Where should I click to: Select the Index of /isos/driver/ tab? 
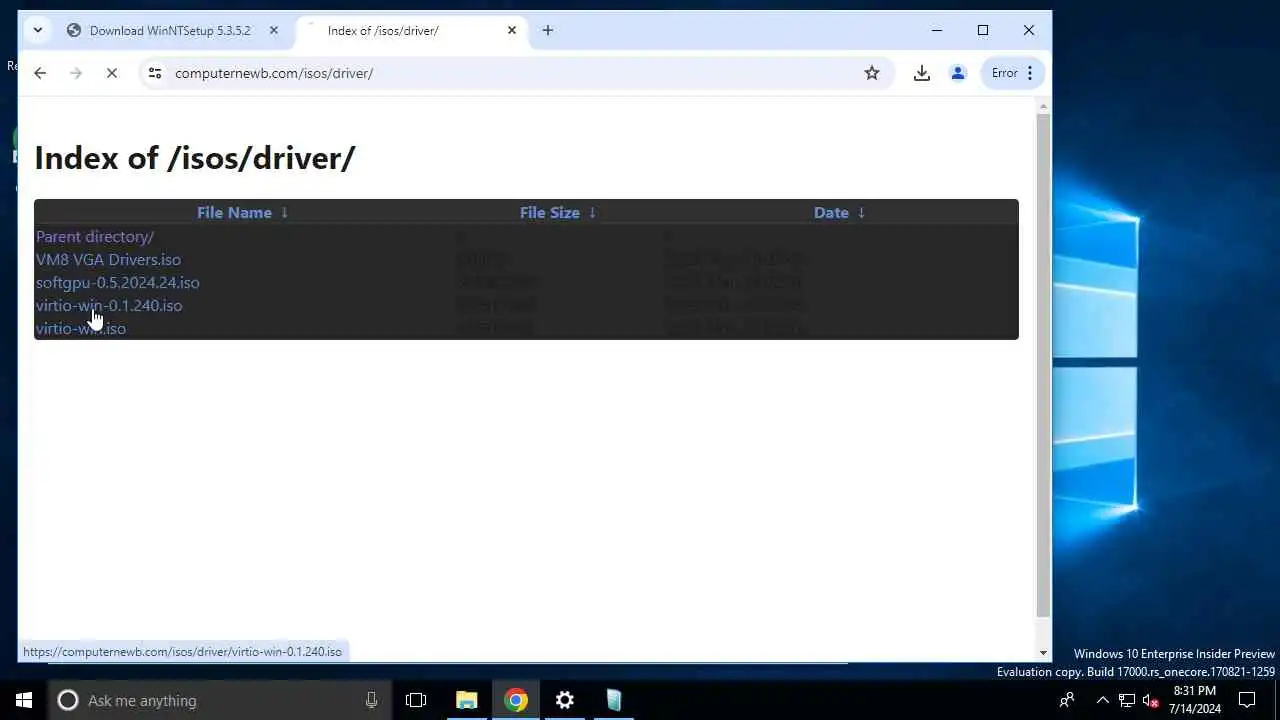(x=411, y=30)
